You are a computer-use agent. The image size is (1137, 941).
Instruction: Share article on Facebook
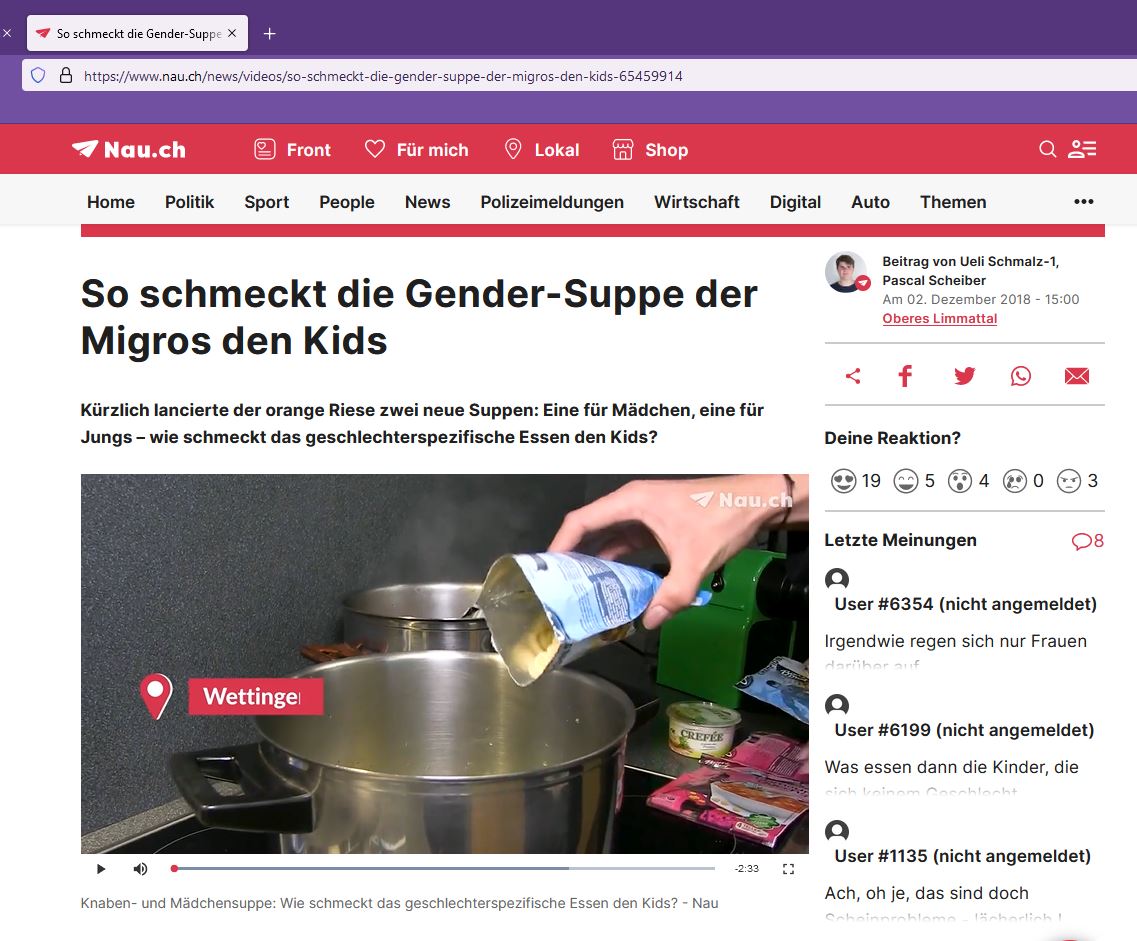pyautogui.click(x=905, y=376)
